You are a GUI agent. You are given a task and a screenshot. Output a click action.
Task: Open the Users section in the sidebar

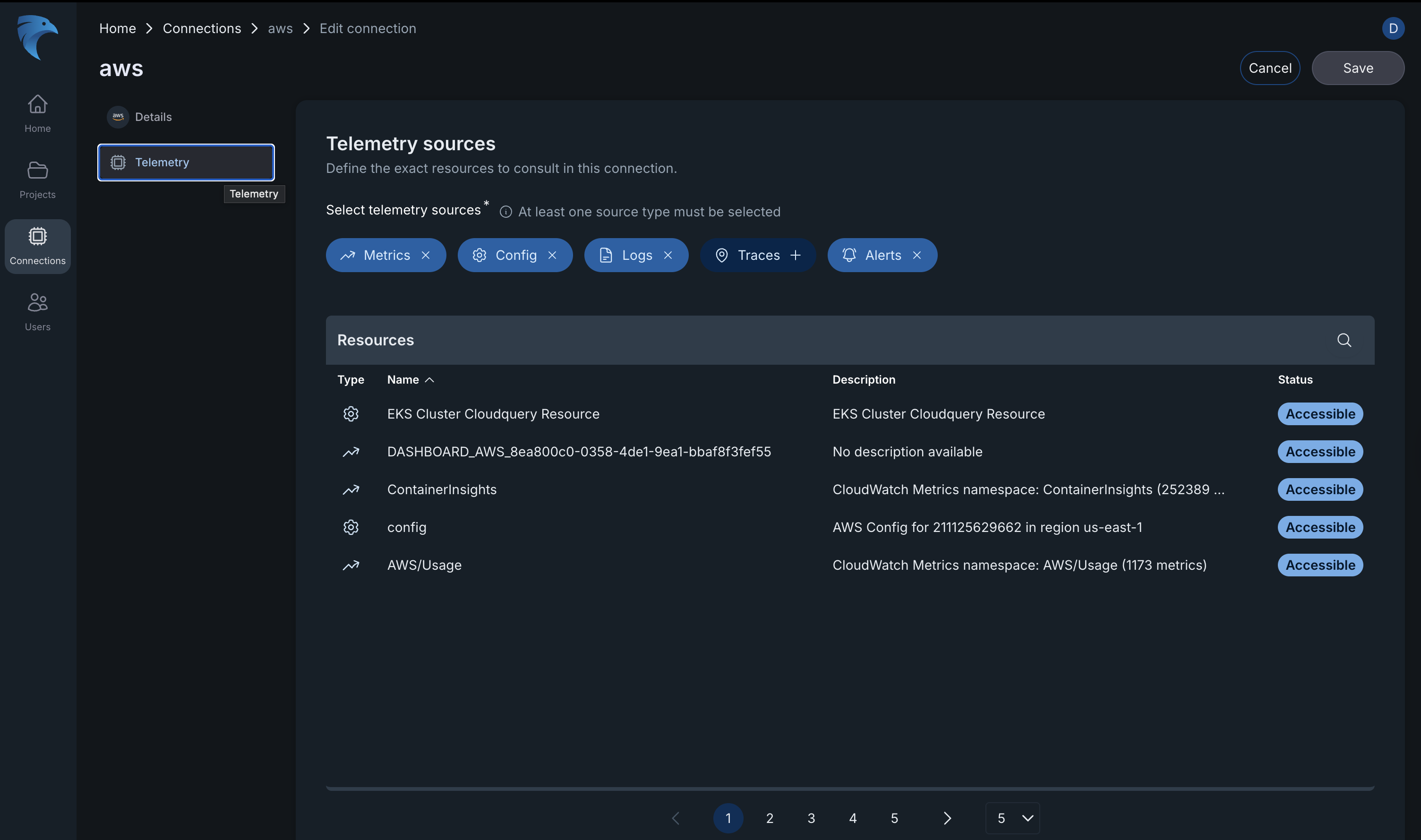[37, 311]
